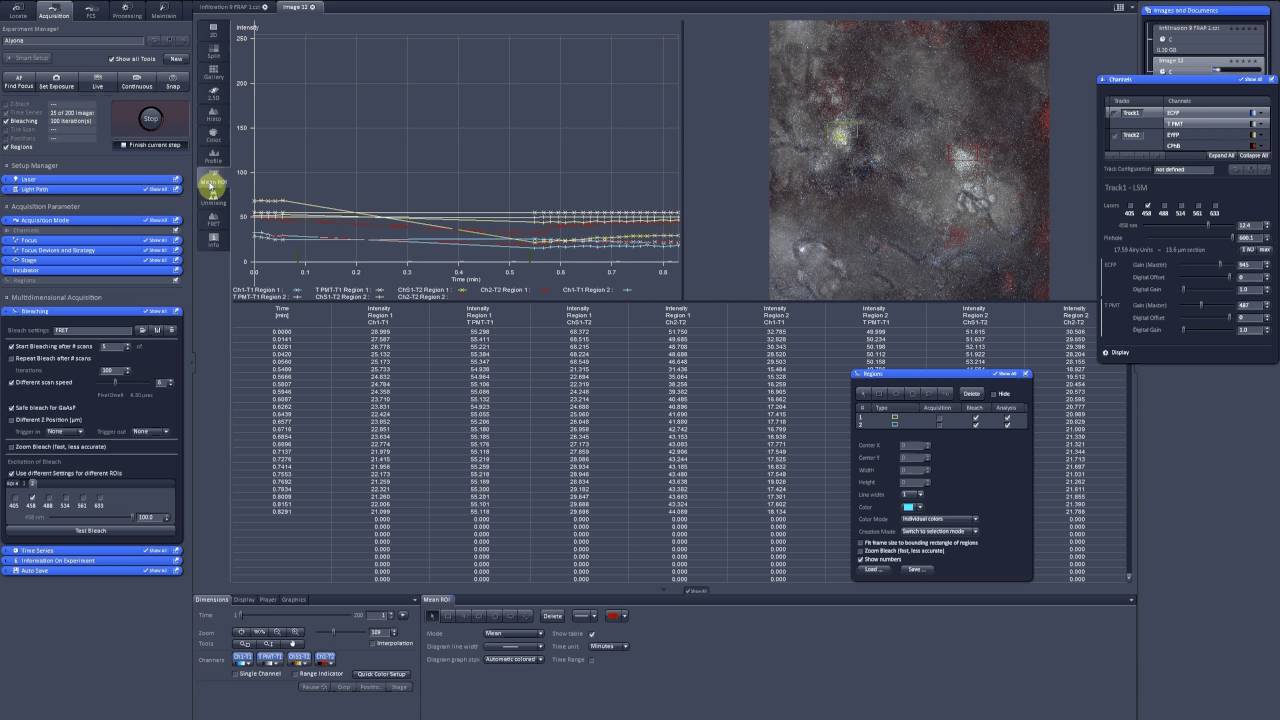Click the Test Bleach button
This screenshot has height=720, width=1280.
click(x=91, y=530)
